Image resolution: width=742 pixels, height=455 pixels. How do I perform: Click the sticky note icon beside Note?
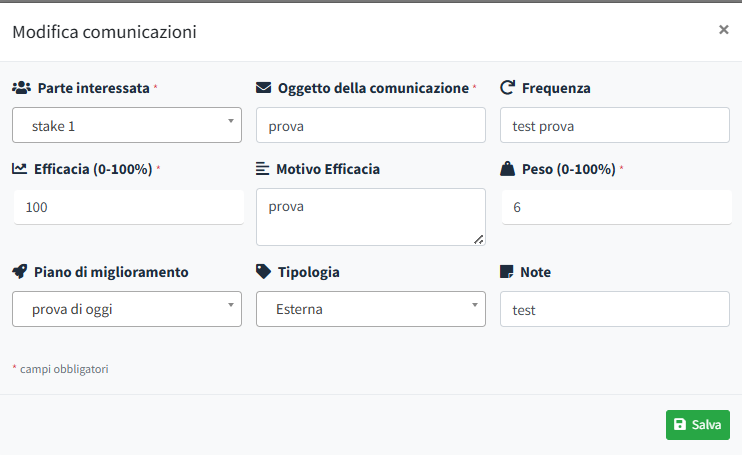pos(507,272)
